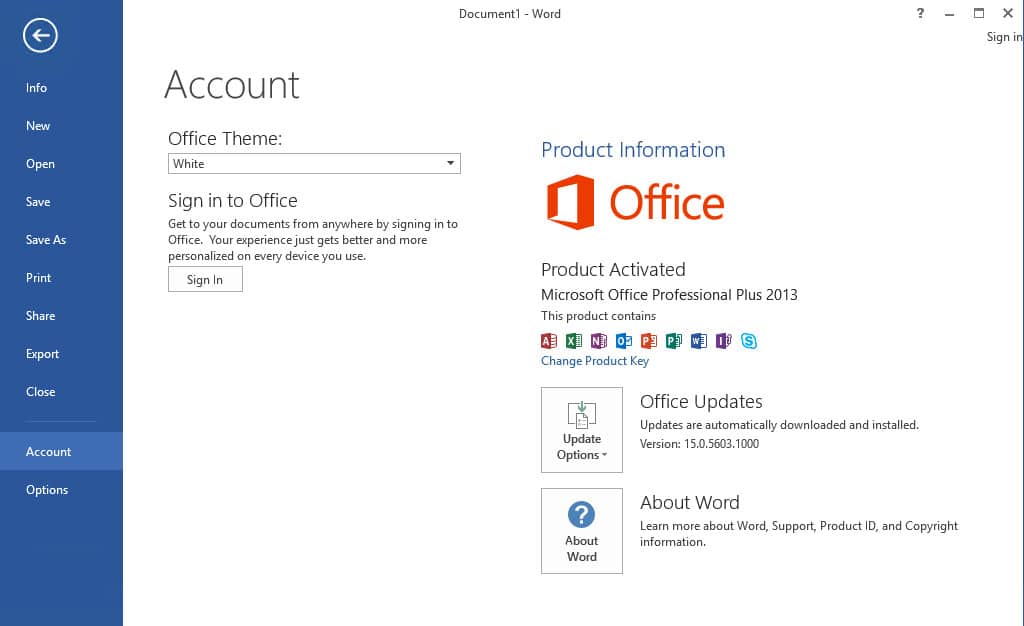The height and width of the screenshot is (626, 1024).
Task: Click the Publisher app icon
Action: 673,341
